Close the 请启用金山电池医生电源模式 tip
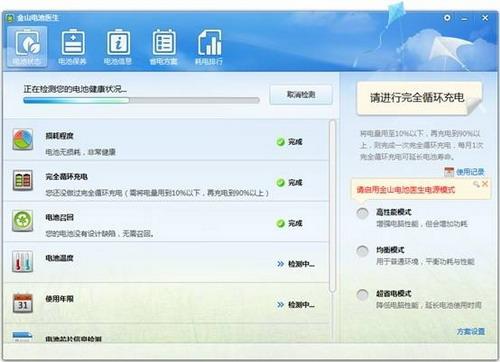Screen dimensions: 500x362 coord(485,184)
